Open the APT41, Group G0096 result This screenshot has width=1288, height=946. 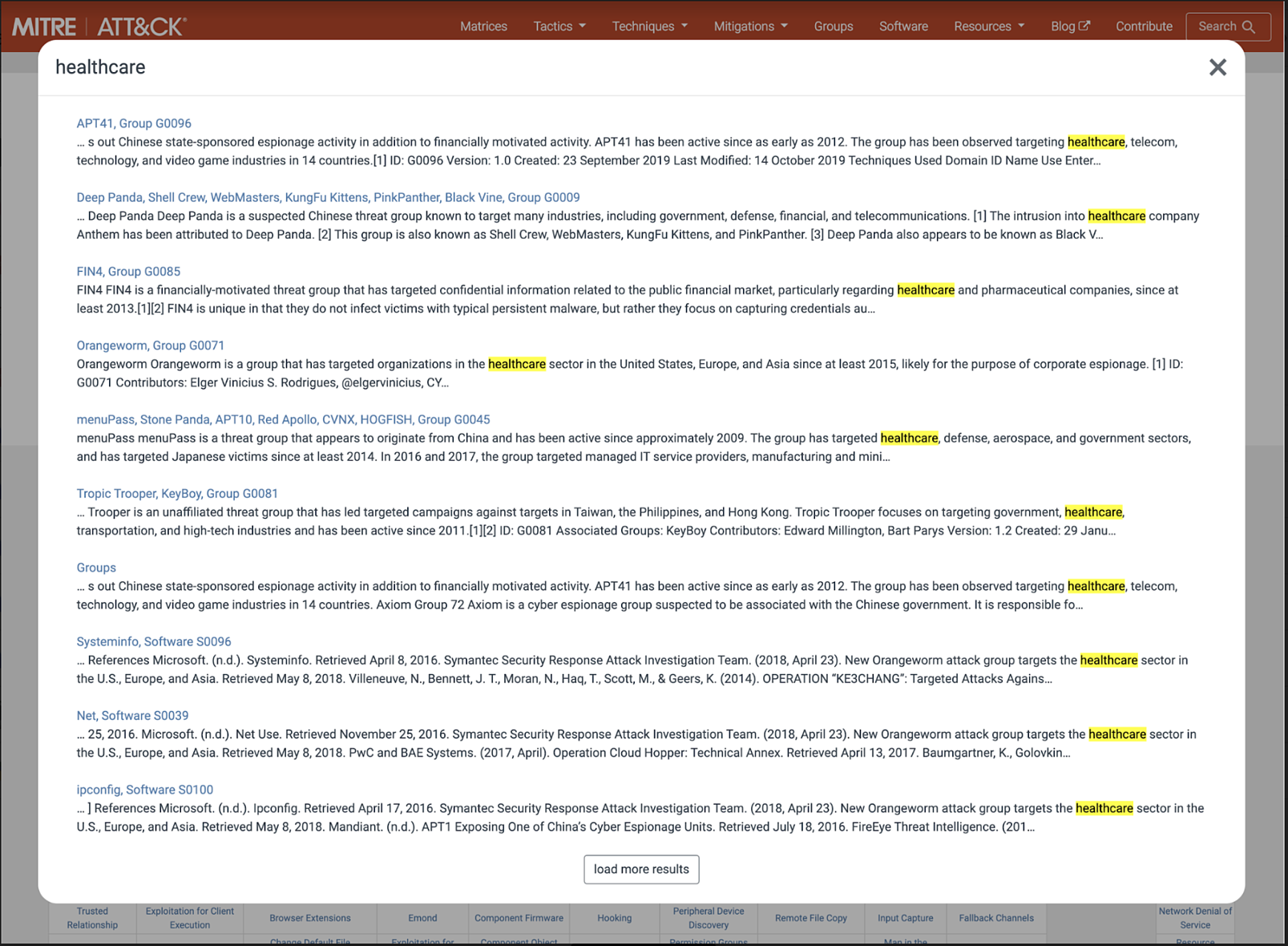pyautogui.click(x=134, y=123)
